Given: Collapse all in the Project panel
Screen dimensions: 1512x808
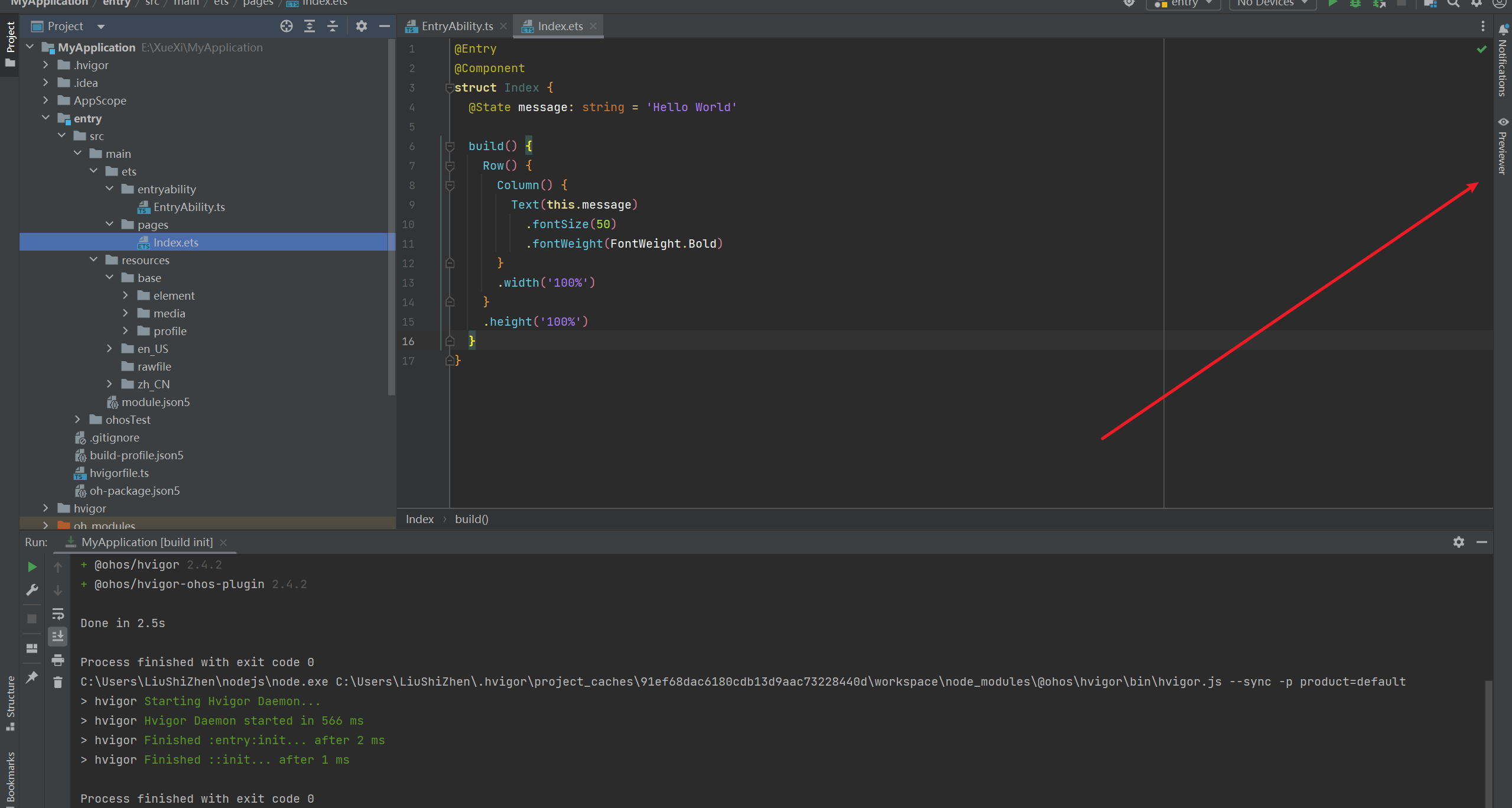Looking at the screenshot, I should coord(333,26).
